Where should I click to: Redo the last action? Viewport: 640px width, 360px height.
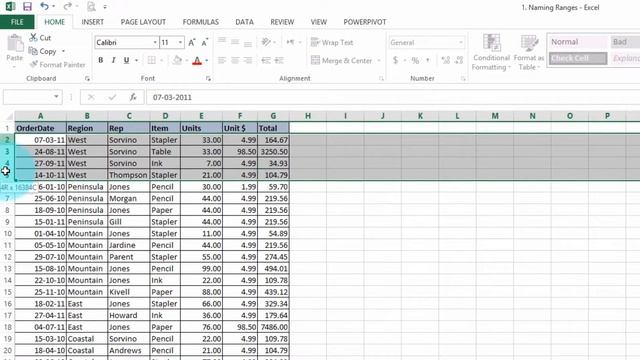click(x=68, y=7)
